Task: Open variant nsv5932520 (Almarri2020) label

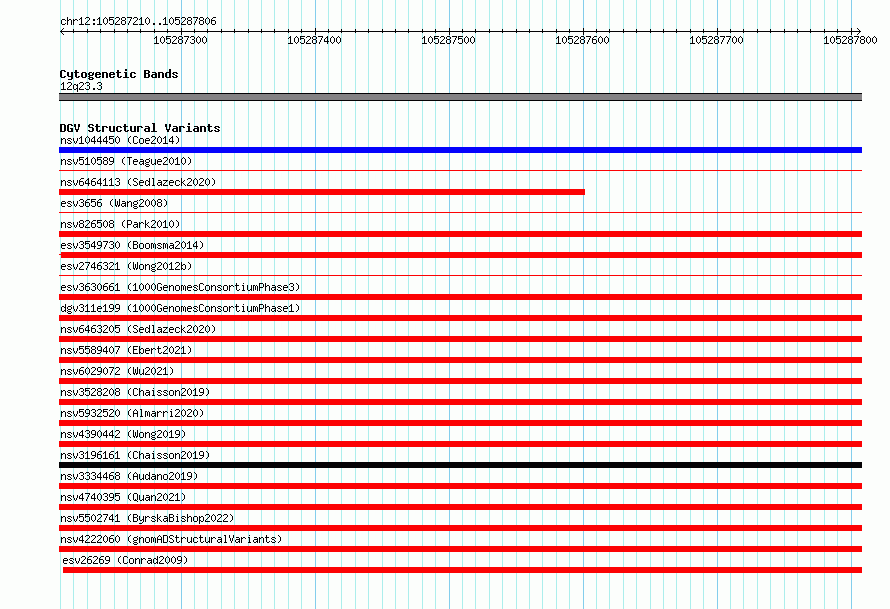Action: pos(132,413)
